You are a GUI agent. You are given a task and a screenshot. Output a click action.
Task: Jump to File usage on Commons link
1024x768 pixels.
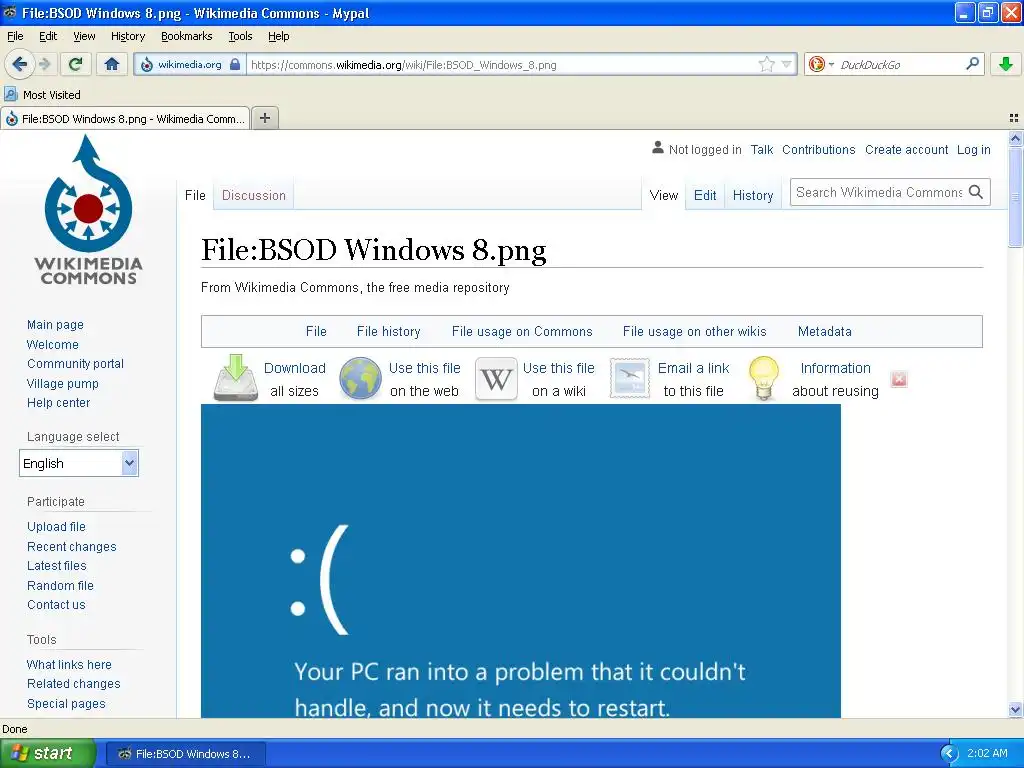[522, 331]
